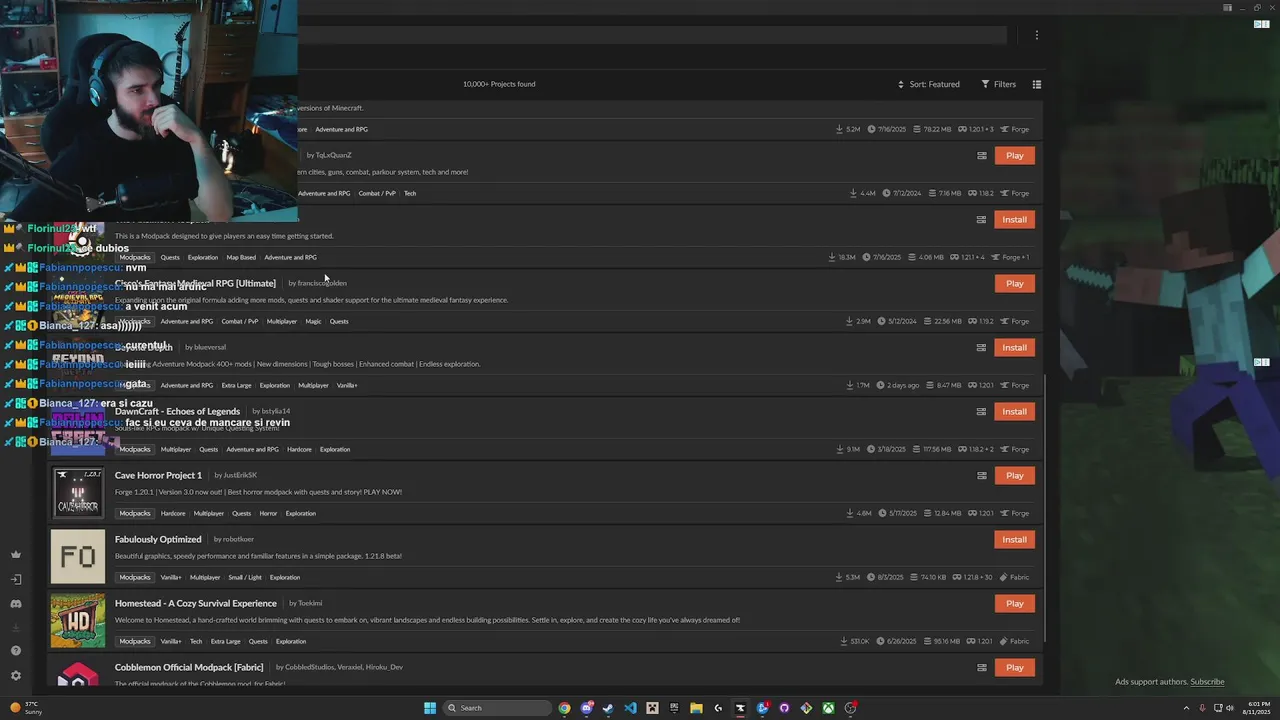Open the Minecraft launcher from the taskbar
The width and height of the screenshot is (1280, 720).
(x=652, y=708)
